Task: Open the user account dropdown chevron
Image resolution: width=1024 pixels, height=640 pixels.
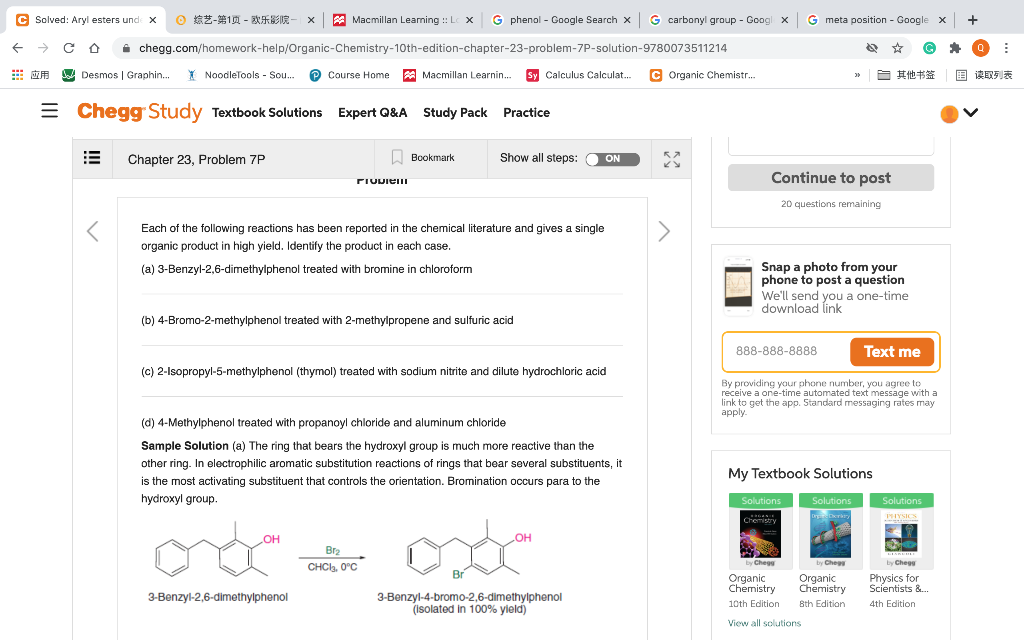Action: (x=971, y=113)
